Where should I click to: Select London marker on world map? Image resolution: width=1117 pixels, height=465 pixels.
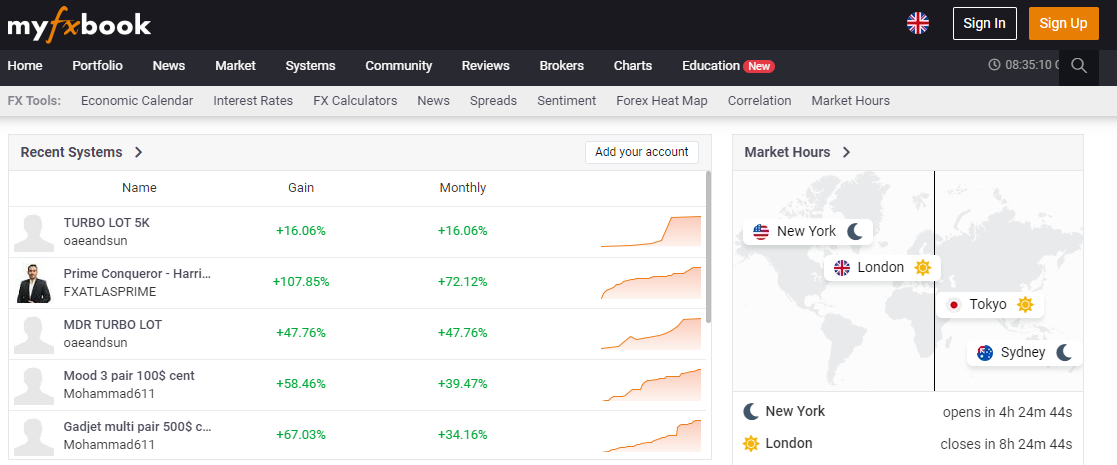[x=881, y=268]
